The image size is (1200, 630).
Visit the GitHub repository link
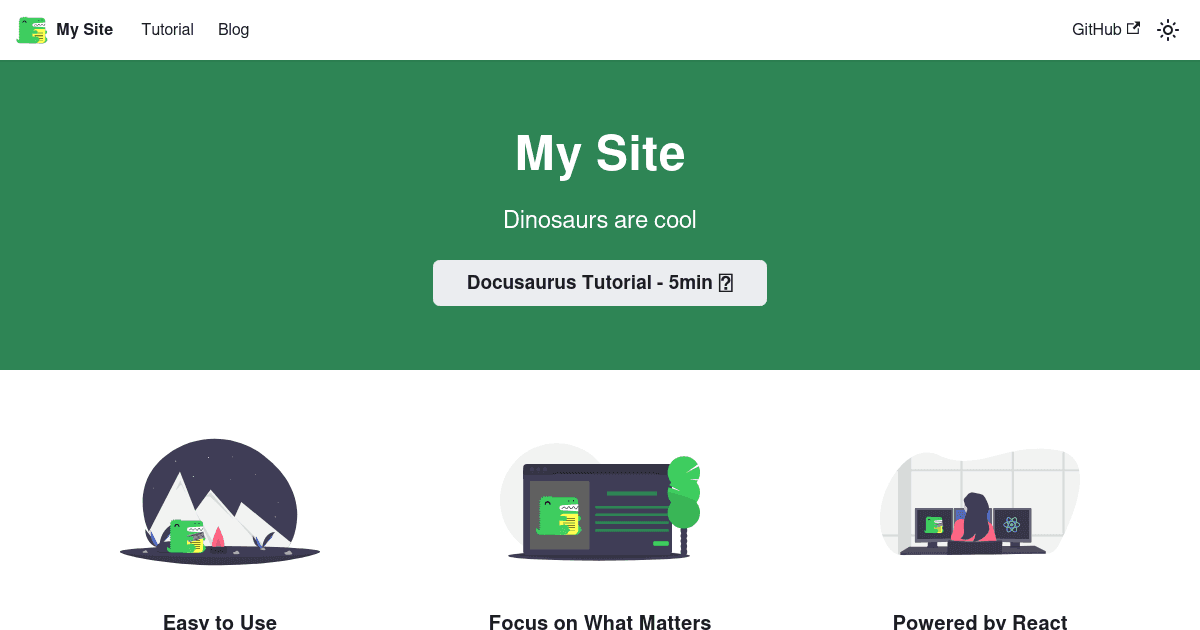click(x=1096, y=29)
